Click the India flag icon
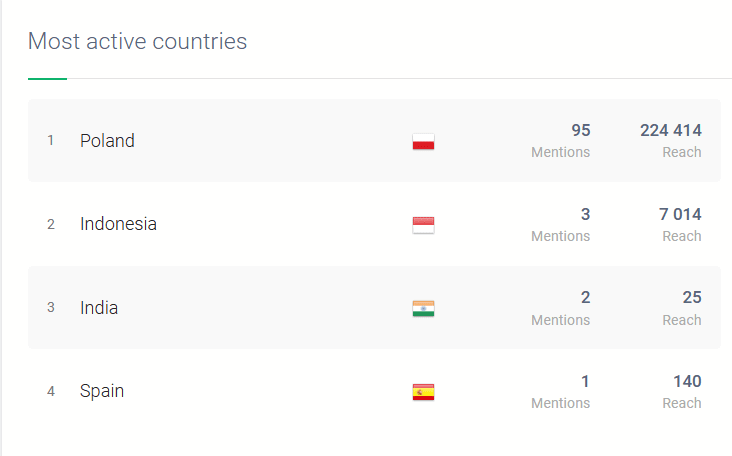Image resolution: width=732 pixels, height=456 pixels. (x=423, y=309)
